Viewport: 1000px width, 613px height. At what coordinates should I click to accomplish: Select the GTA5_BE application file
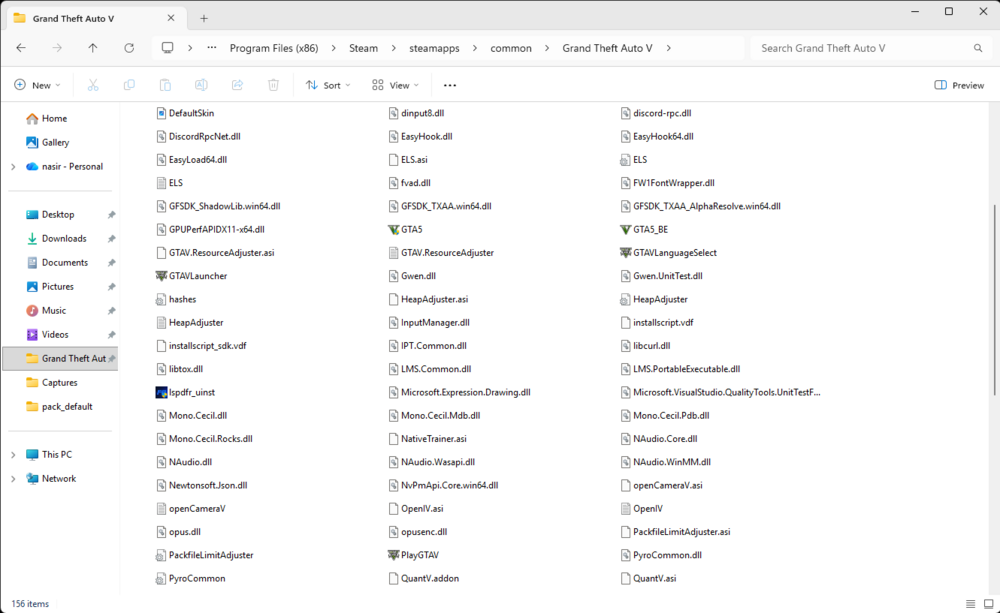tap(644, 229)
